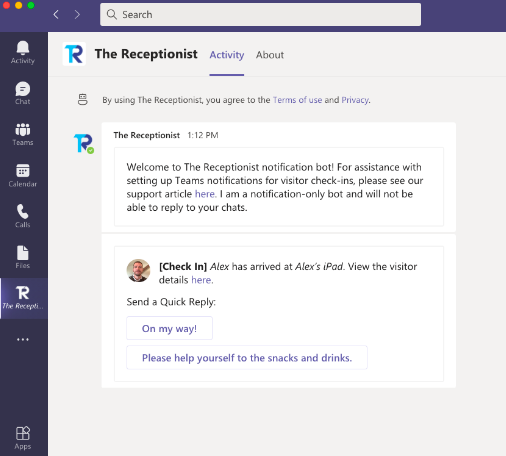Select The Receptionist app in sidebar
506x456 pixels.
23,298
